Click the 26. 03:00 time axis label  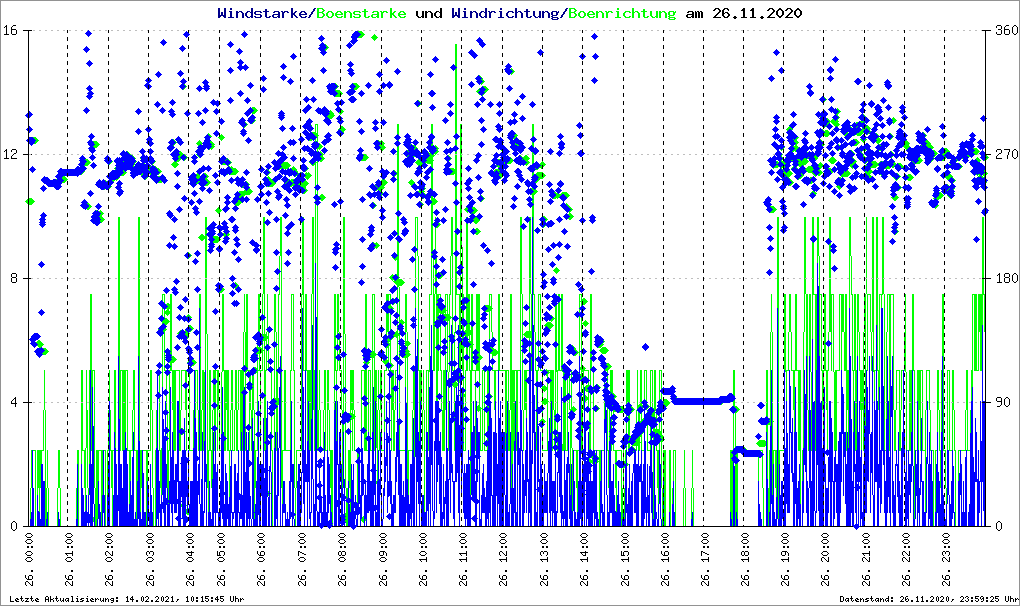pyautogui.click(x=150, y=559)
